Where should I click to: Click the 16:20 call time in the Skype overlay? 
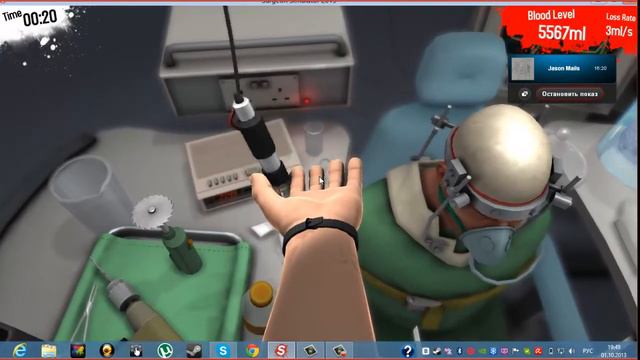point(600,68)
